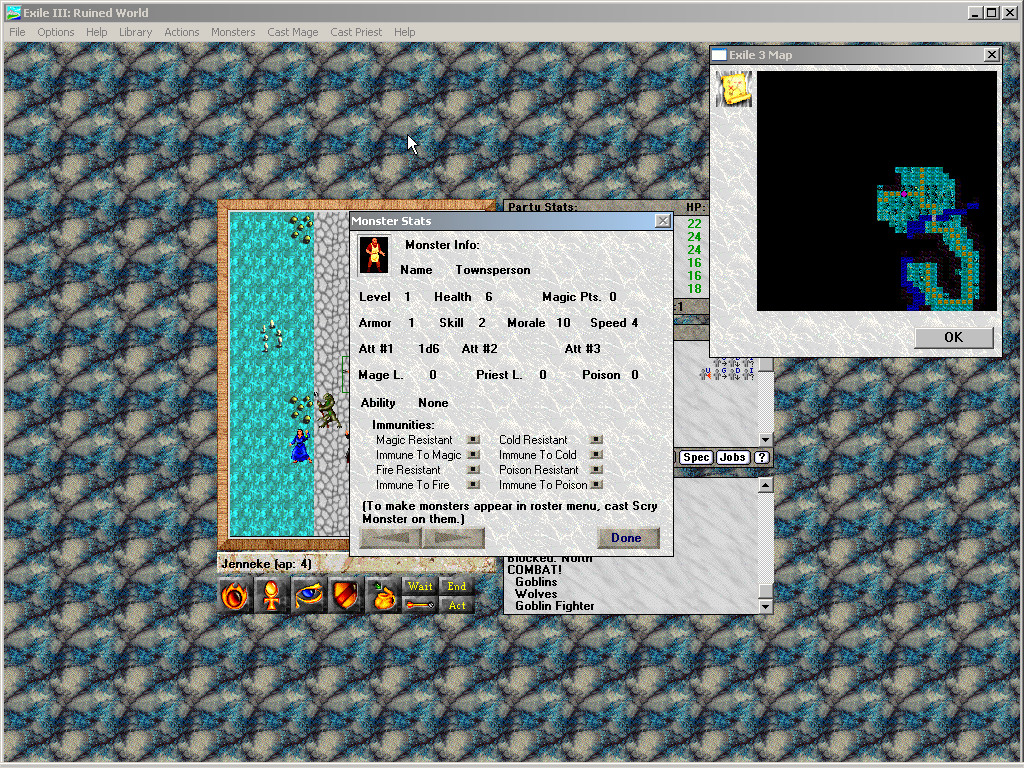Click the 'Goblin Fighter' log entry
The width and height of the screenshot is (1024, 768).
click(554, 605)
